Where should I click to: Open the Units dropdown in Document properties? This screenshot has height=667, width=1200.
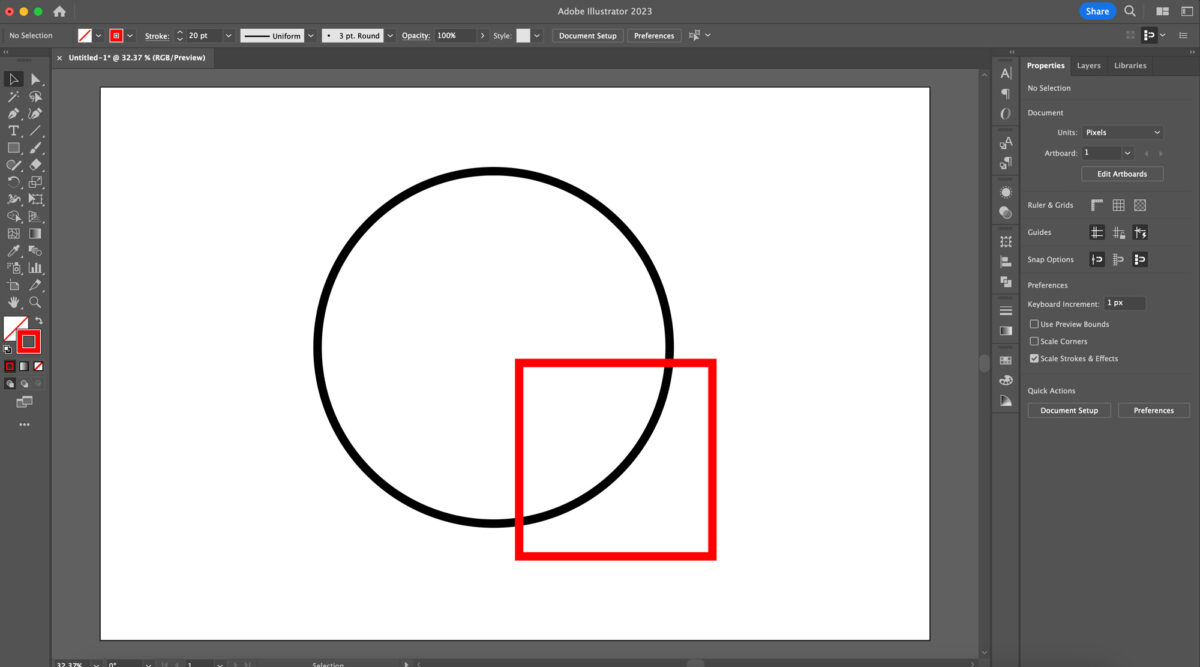tap(1120, 132)
